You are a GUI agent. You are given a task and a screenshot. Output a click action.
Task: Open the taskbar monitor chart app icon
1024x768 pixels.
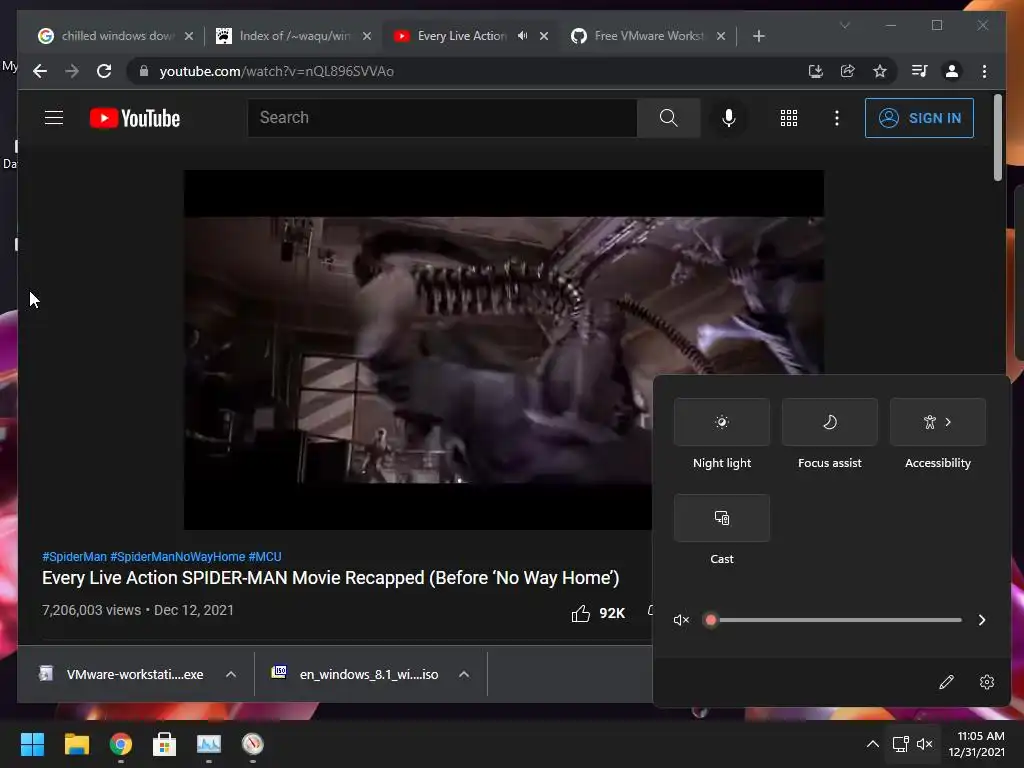pyautogui.click(x=209, y=744)
